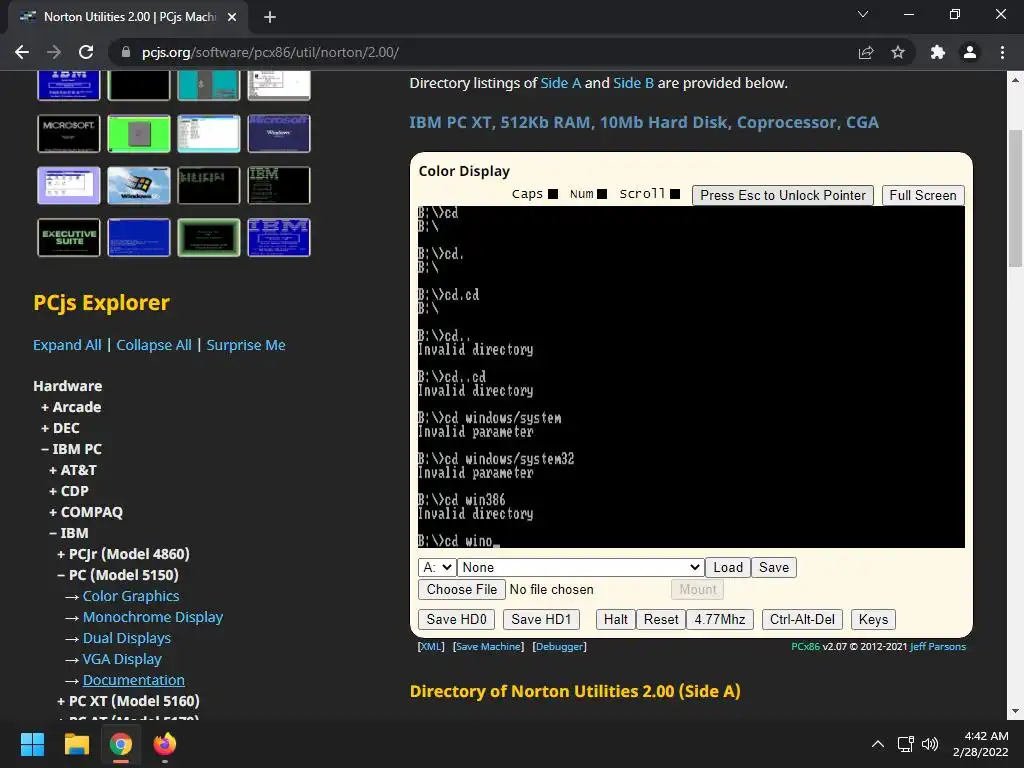Reset the emulated machine
The width and height of the screenshot is (1024, 768).
tap(661, 619)
